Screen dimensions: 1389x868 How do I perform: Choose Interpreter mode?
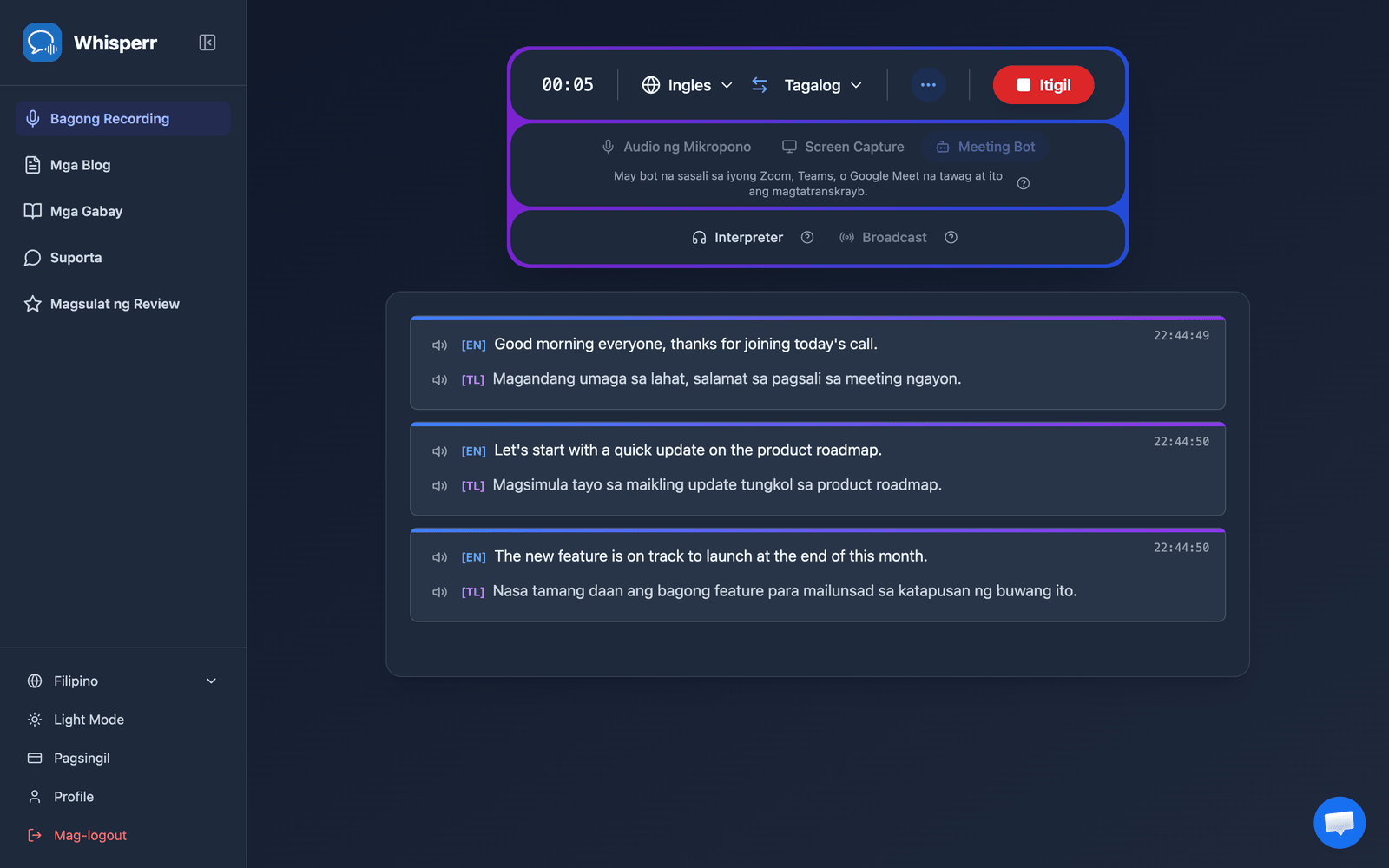click(738, 238)
